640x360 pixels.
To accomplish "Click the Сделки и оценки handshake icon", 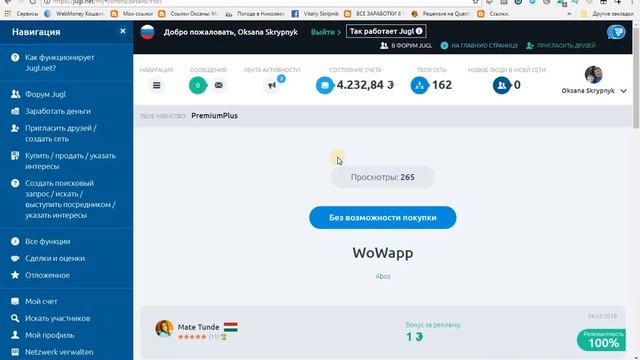I will 15,258.
